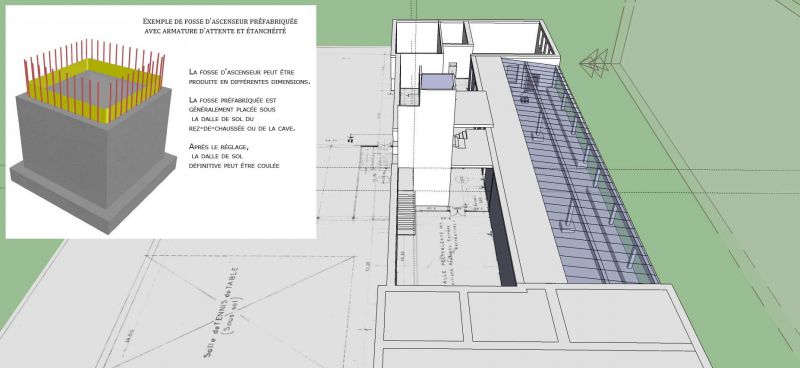This screenshot has height=368, width=800.
Task: Click the gray inner floor of the elevator pit
Action: [x=94, y=88]
